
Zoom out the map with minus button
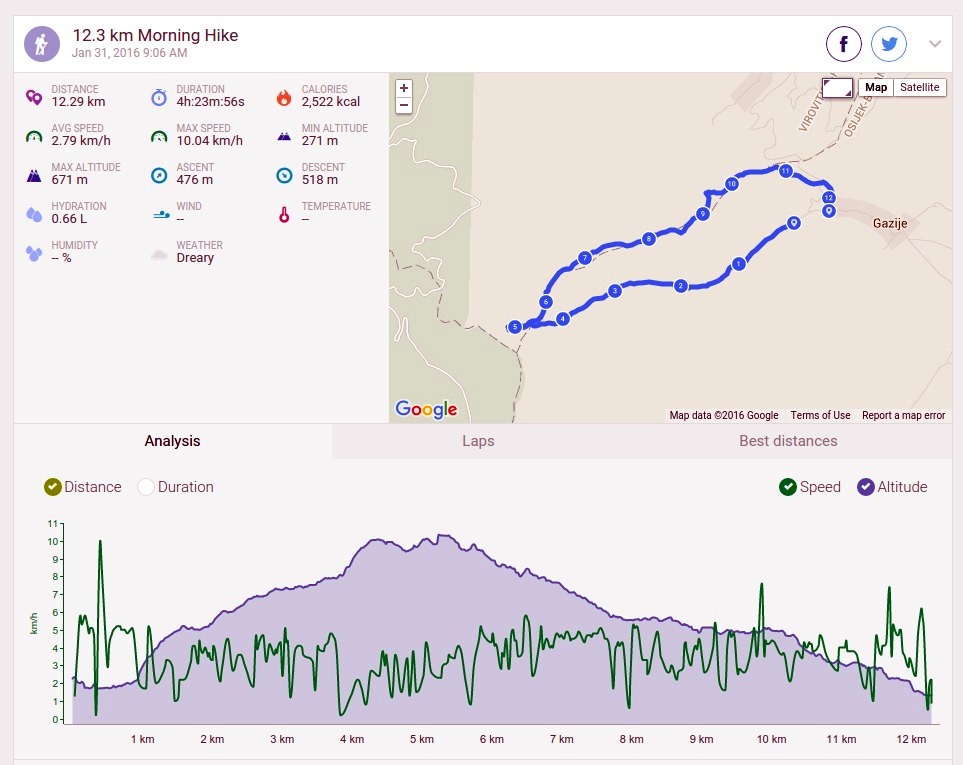click(x=404, y=105)
